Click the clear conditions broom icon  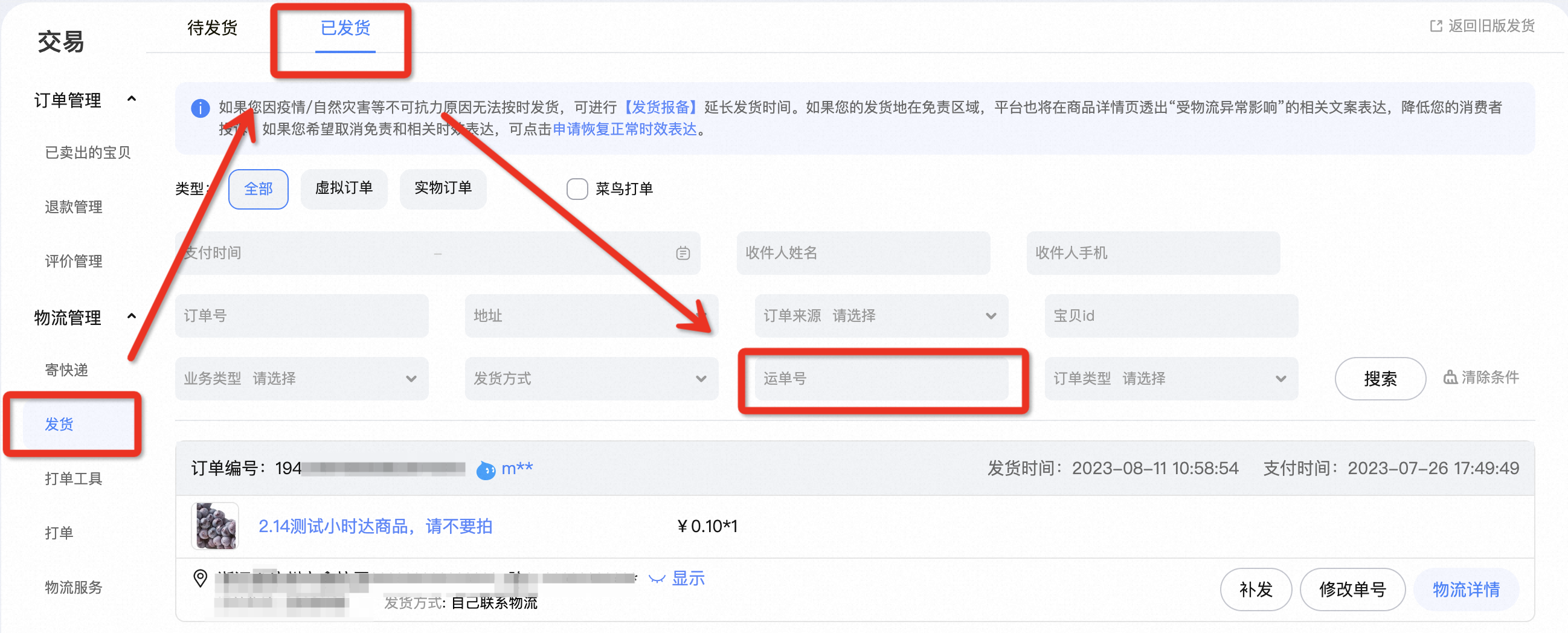pos(1450,378)
